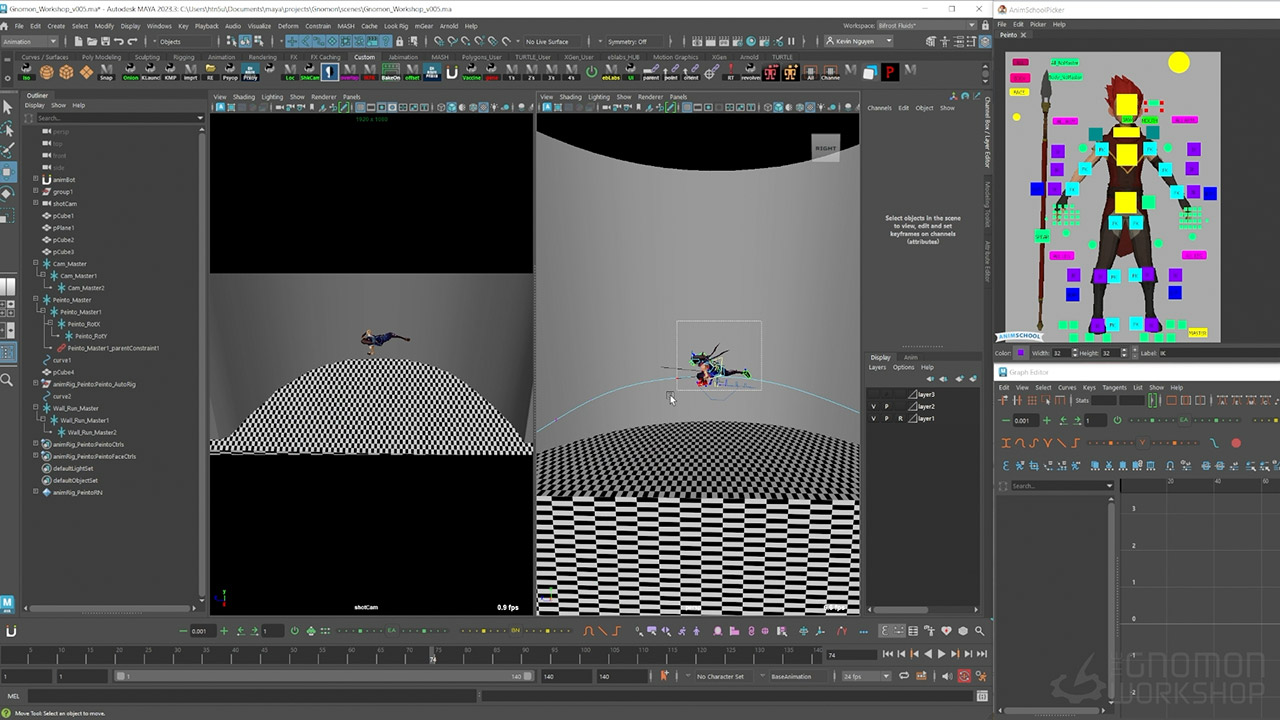Toggle the R display type on layer1

tap(900, 419)
